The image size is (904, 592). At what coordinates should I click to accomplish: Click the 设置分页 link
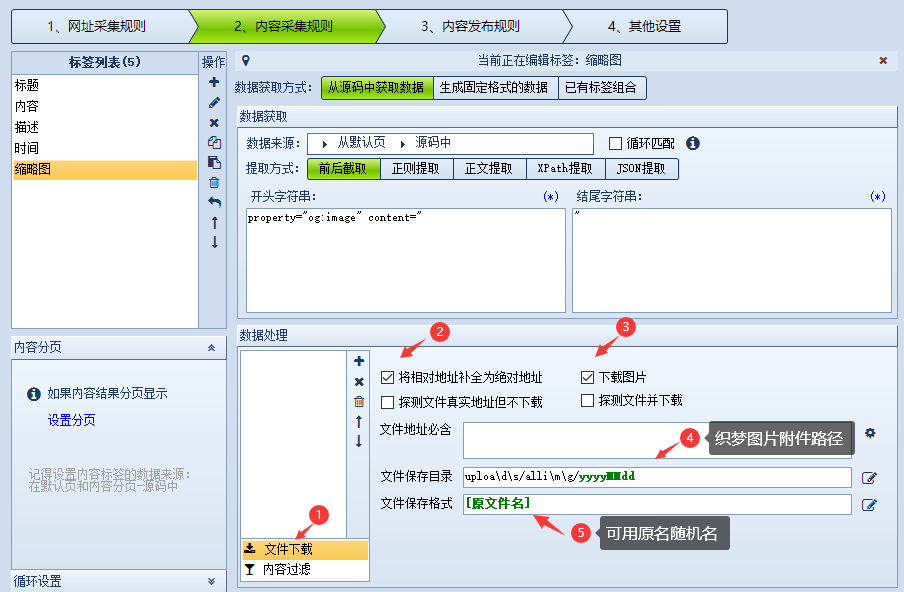(x=71, y=420)
